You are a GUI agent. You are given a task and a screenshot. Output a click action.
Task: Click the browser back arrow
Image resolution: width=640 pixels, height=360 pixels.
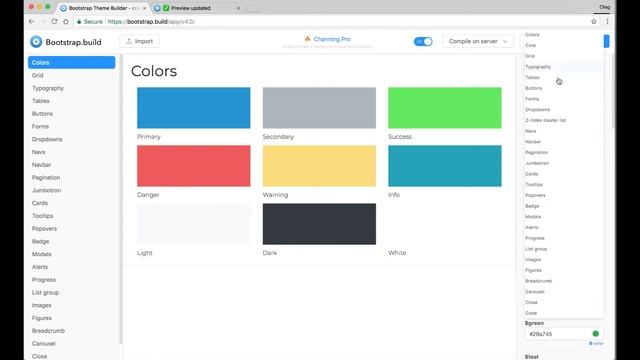point(31,21)
